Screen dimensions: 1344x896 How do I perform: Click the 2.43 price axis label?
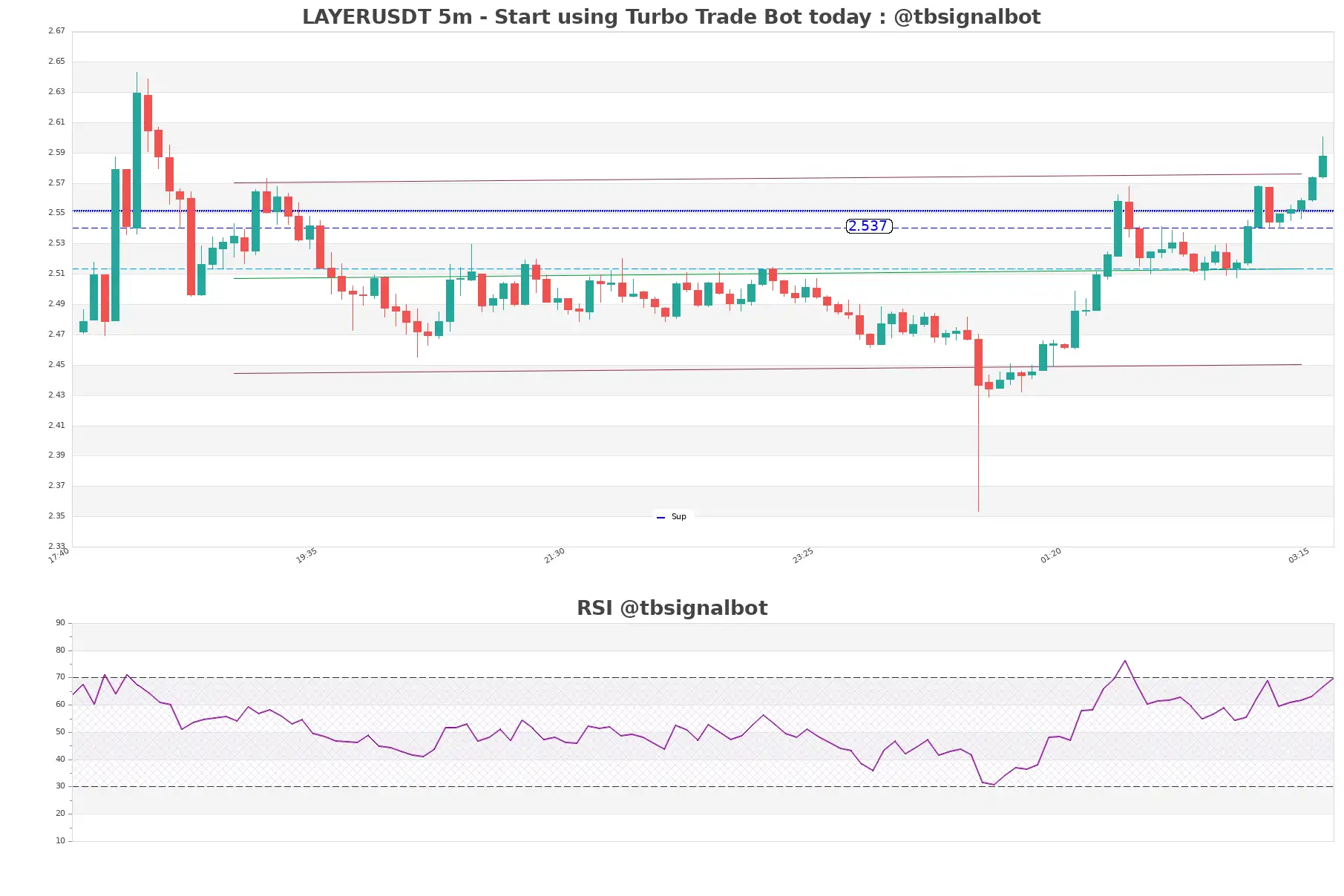[56, 395]
